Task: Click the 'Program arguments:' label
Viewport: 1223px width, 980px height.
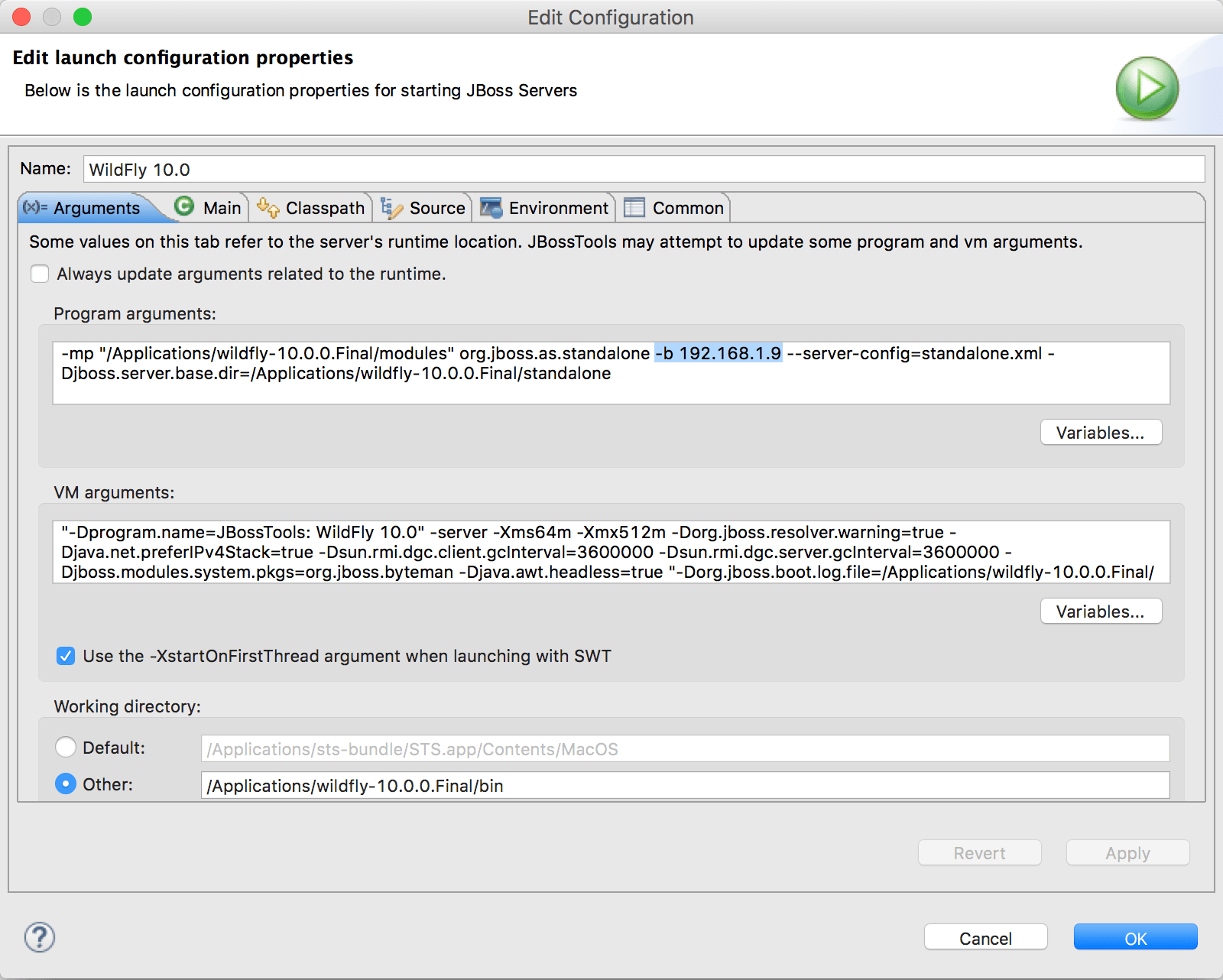Action: point(135,313)
